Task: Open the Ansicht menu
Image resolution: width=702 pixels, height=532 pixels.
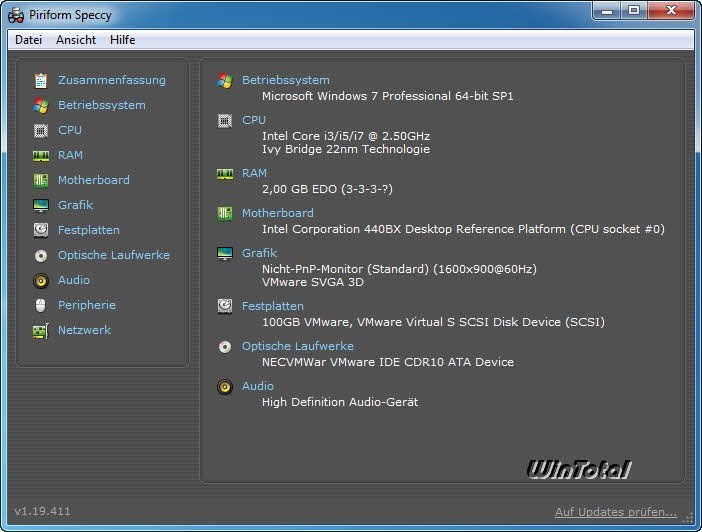Action: coord(76,40)
